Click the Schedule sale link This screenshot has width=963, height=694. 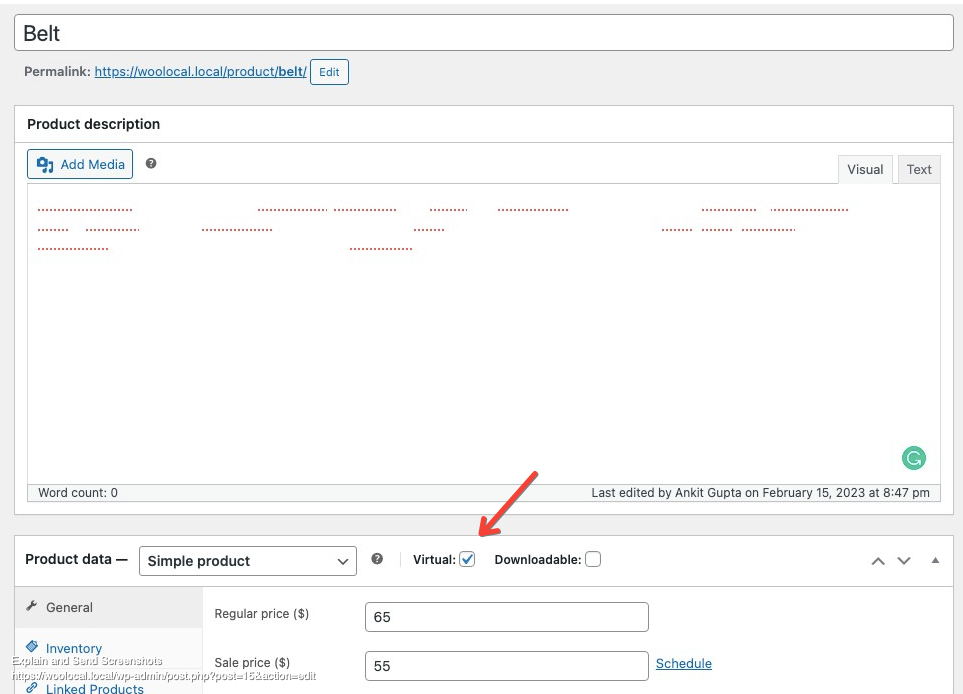[x=684, y=663]
